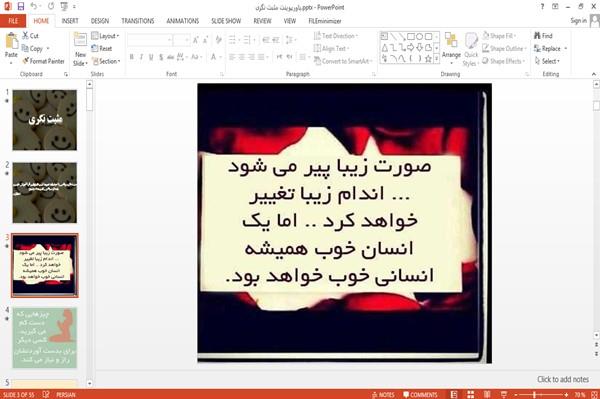Viewport: 600px width, 399px height.
Task: Collapse the ribbon with the caret
Action: 593,74
